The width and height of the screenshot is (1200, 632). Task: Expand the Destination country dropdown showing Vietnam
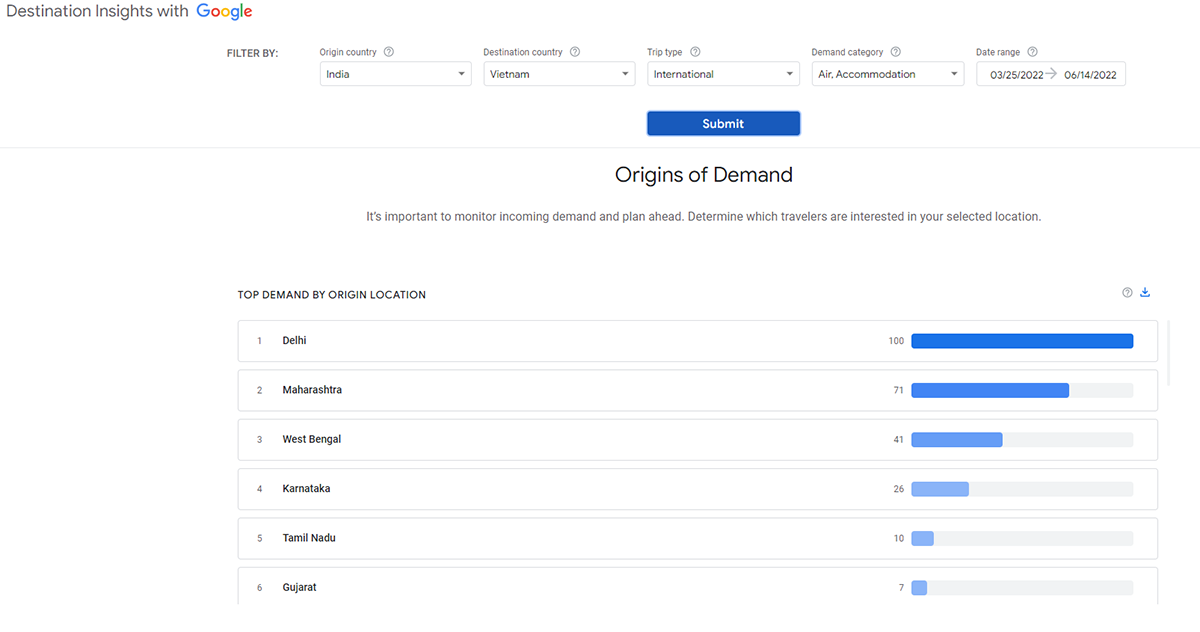(559, 74)
